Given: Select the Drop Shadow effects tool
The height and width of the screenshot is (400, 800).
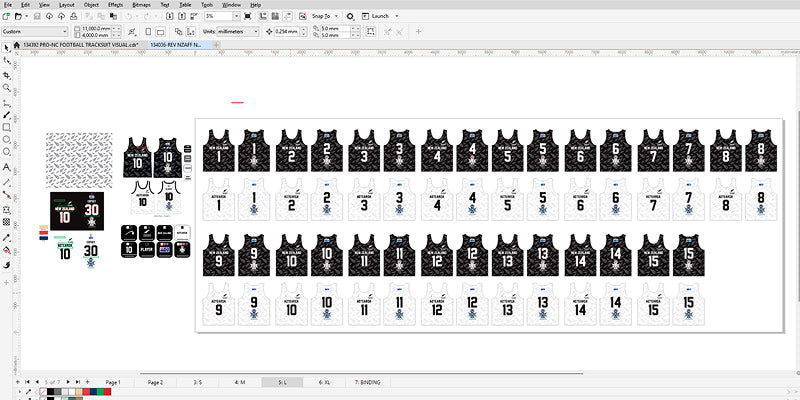Looking at the screenshot, I should tap(7, 210).
